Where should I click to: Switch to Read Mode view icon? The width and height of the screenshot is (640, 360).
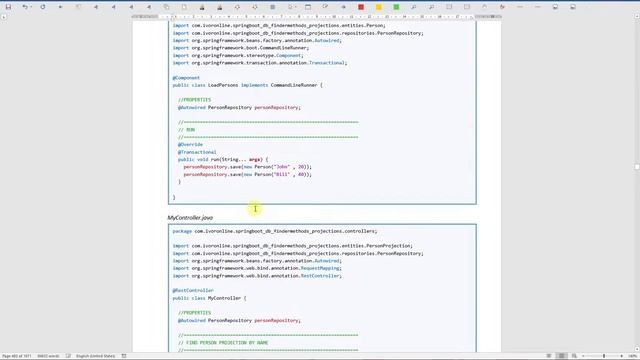549,356
